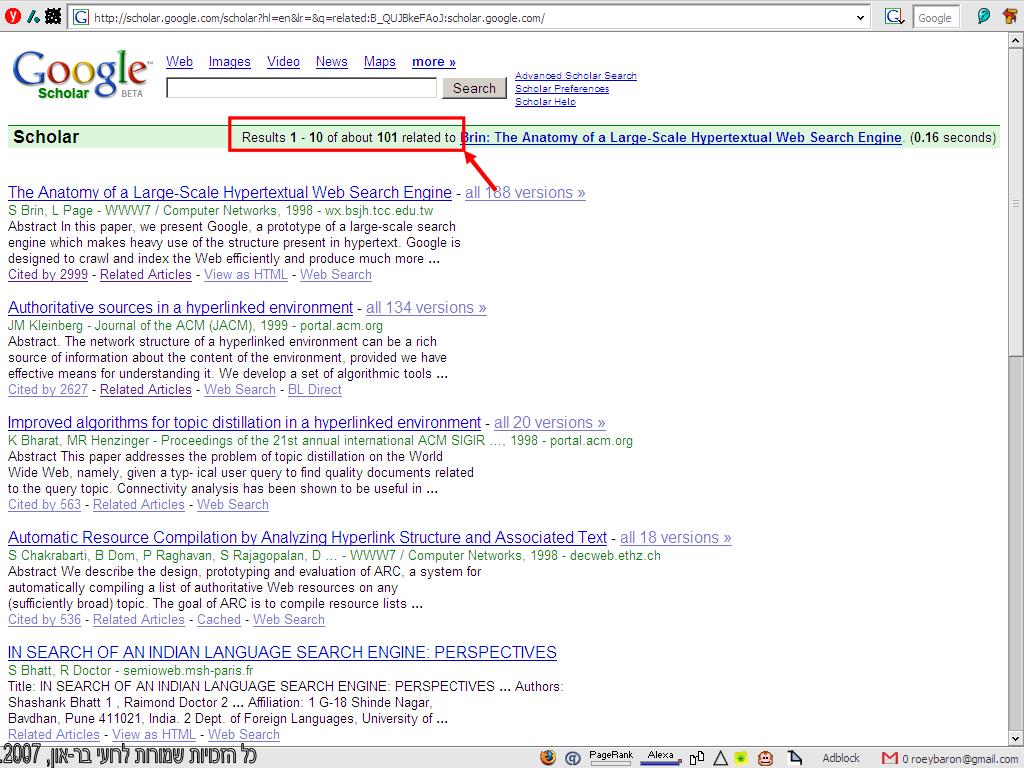Open Related Articles for Bhatt paper
Viewport: 1024px width, 768px height.
54,735
